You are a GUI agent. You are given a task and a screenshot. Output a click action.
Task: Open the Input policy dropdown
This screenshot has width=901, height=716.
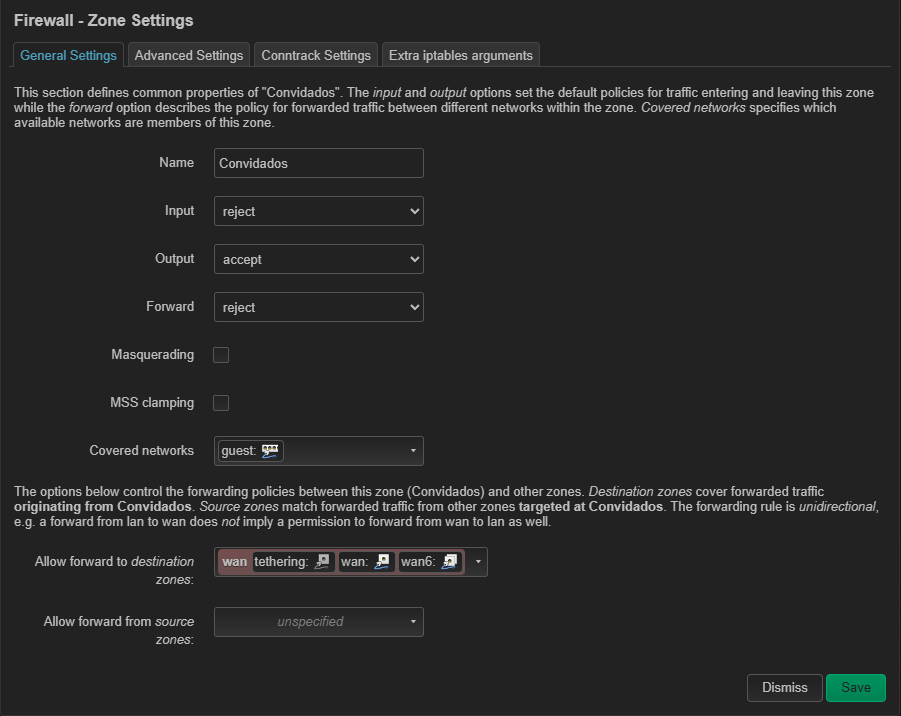coord(318,211)
